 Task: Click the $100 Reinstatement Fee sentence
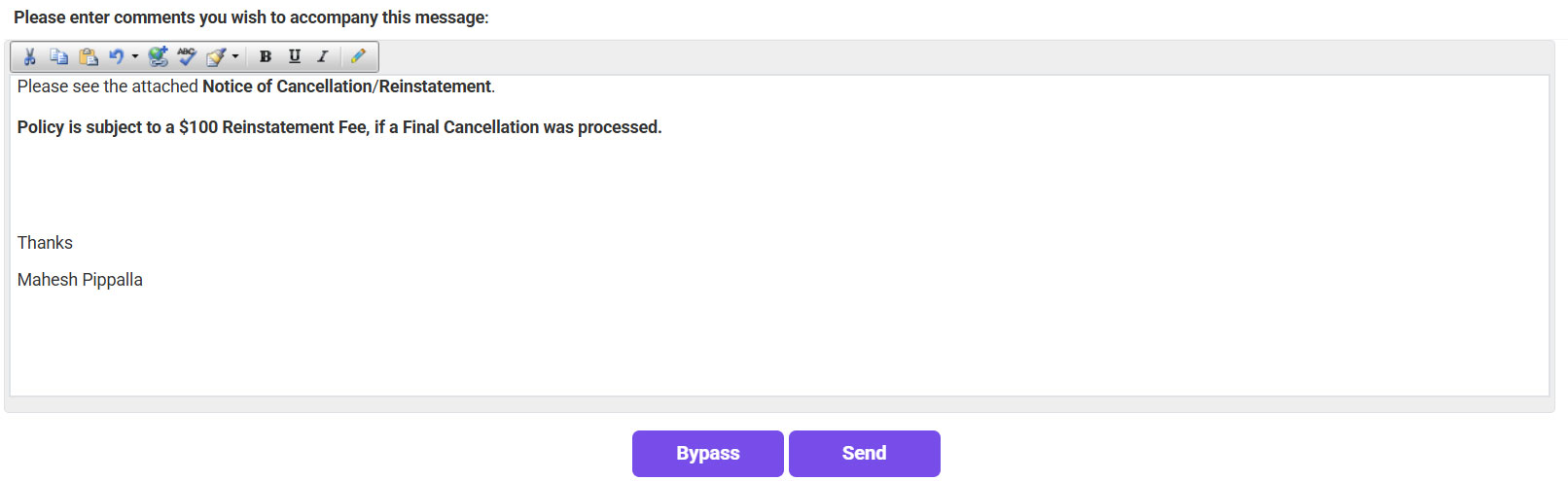[x=339, y=127]
